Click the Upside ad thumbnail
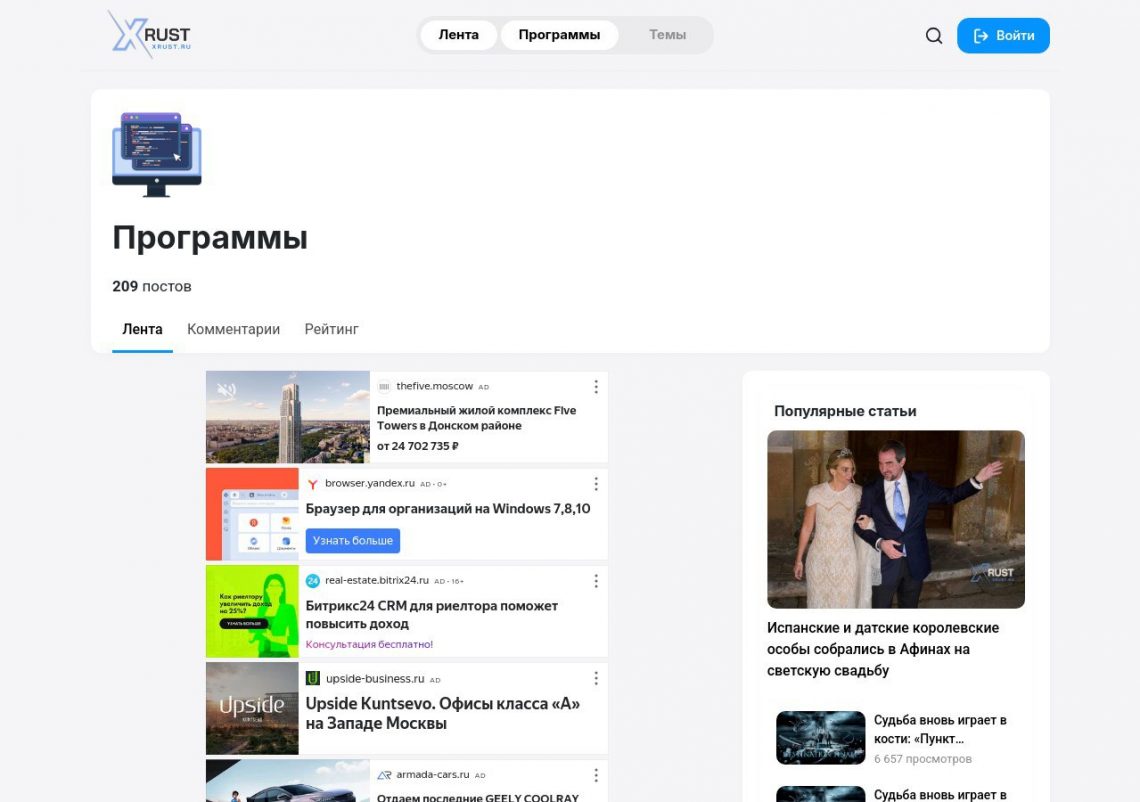Image resolution: width=1140 pixels, height=802 pixels. pos(252,708)
